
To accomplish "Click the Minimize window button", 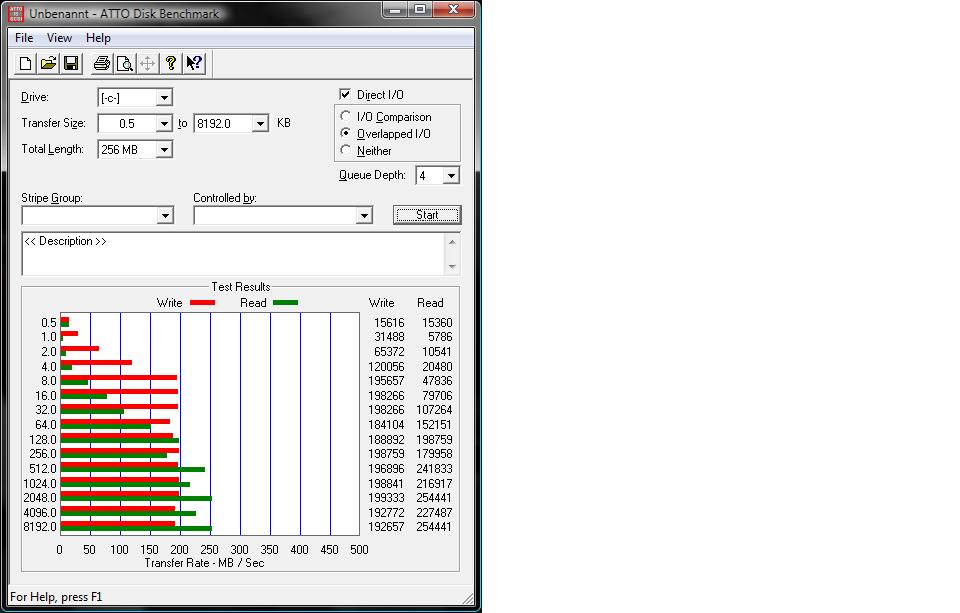I will pyautogui.click(x=396, y=10).
